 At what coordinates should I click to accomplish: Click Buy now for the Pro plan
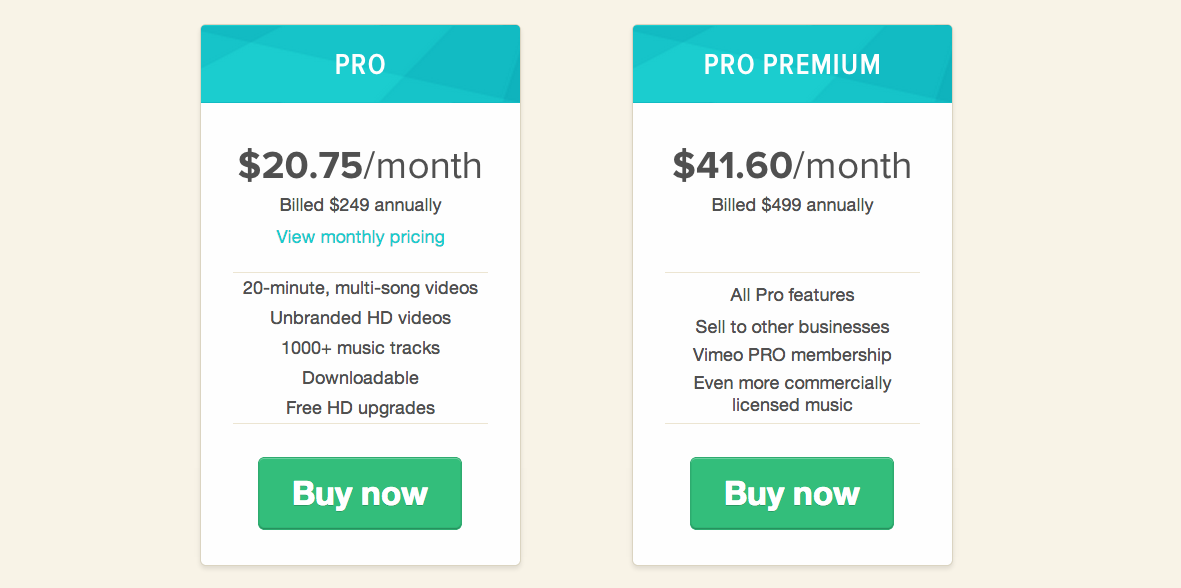tap(360, 493)
